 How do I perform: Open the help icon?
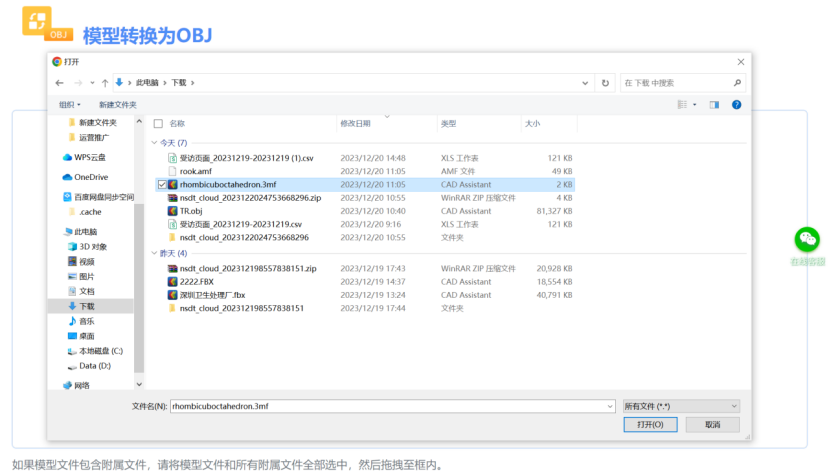point(736,105)
